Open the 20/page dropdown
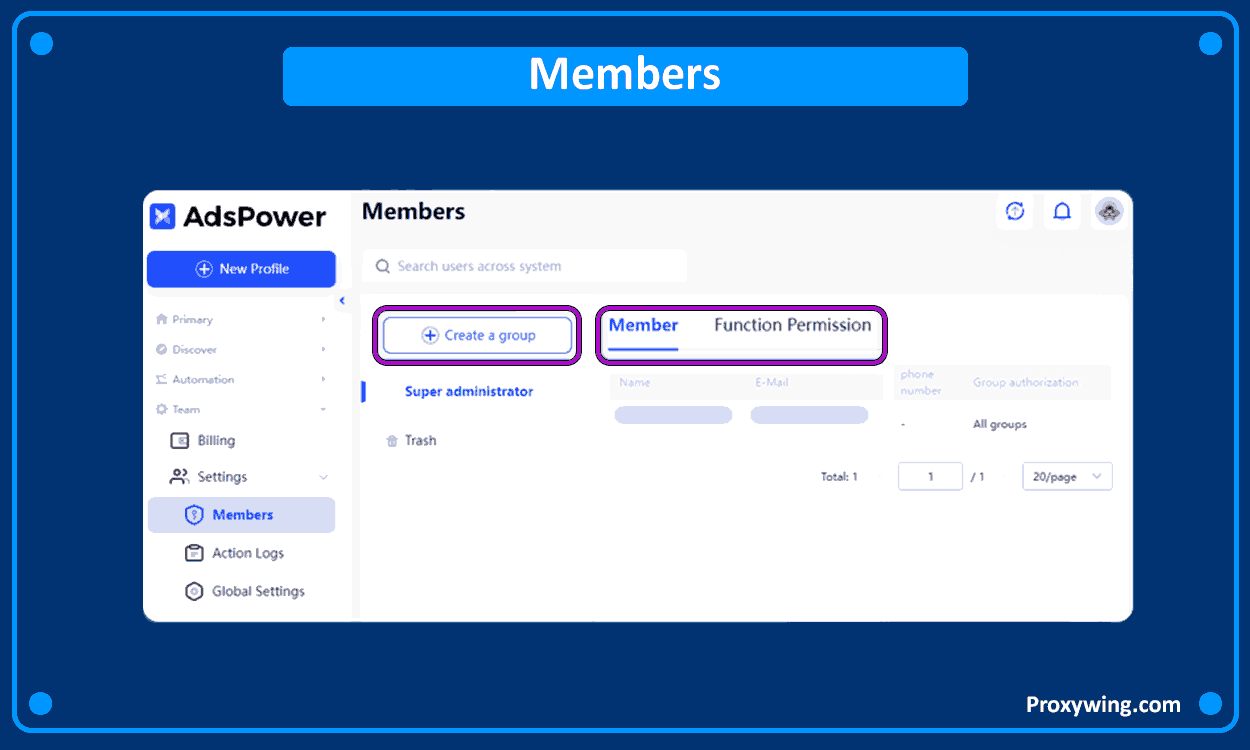Image resolution: width=1250 pixels, height=750 pixels. (1067, 477)
